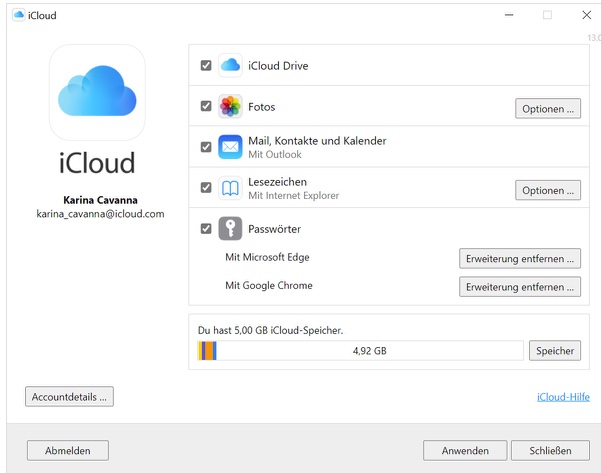601x473 pixels.
Task: Click the Mail envelope icon
Action: click(x=230, y=147)
